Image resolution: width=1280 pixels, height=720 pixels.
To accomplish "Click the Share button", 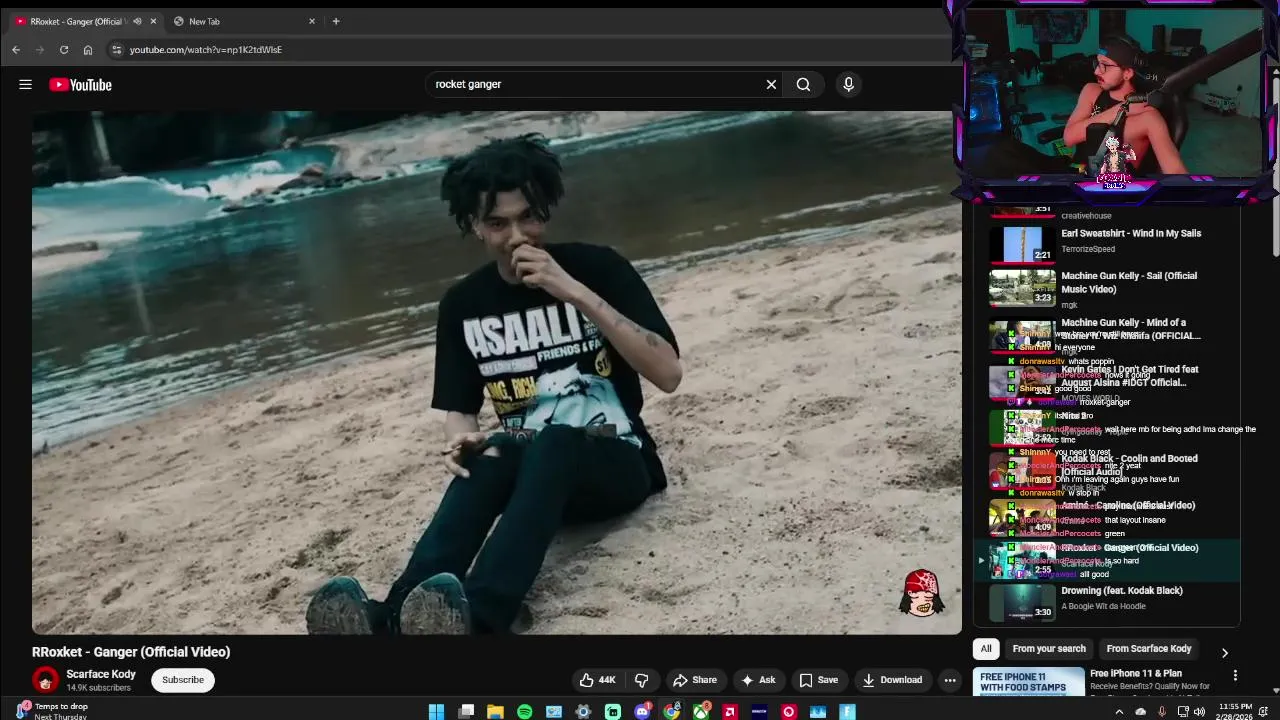I will click(x=695, y=680).
